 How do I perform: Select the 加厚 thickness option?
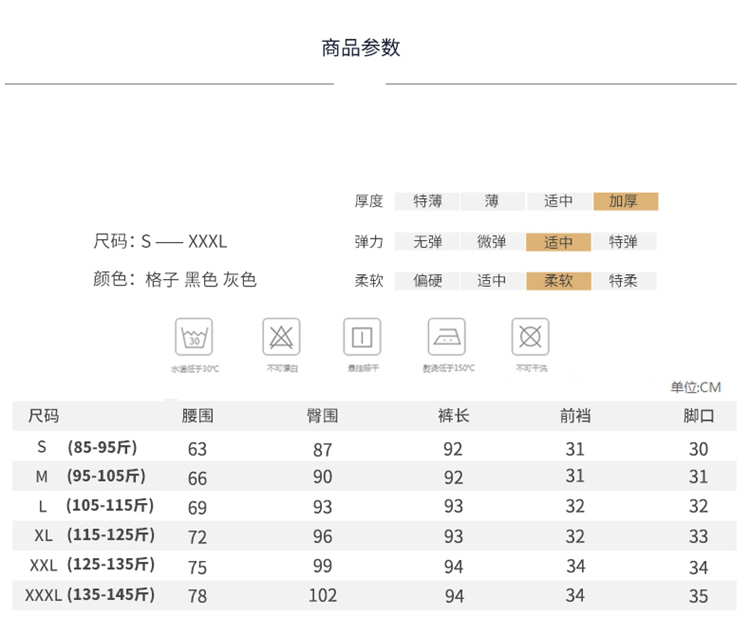tap(625, 201)
